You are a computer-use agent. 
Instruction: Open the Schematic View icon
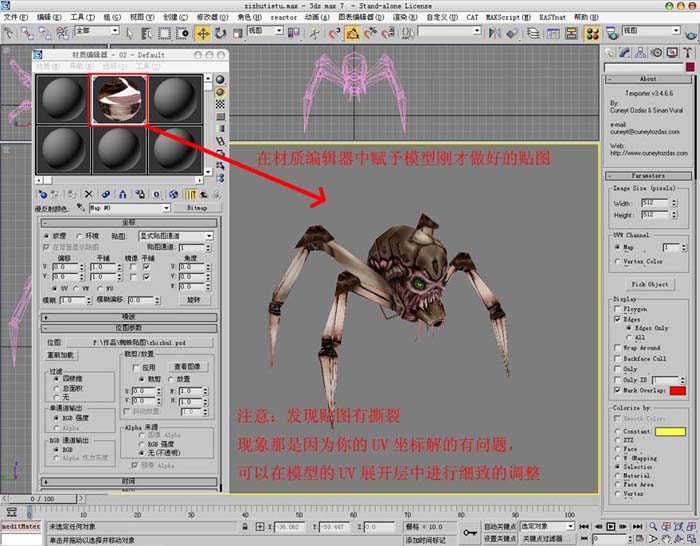[x=571, y=33]
